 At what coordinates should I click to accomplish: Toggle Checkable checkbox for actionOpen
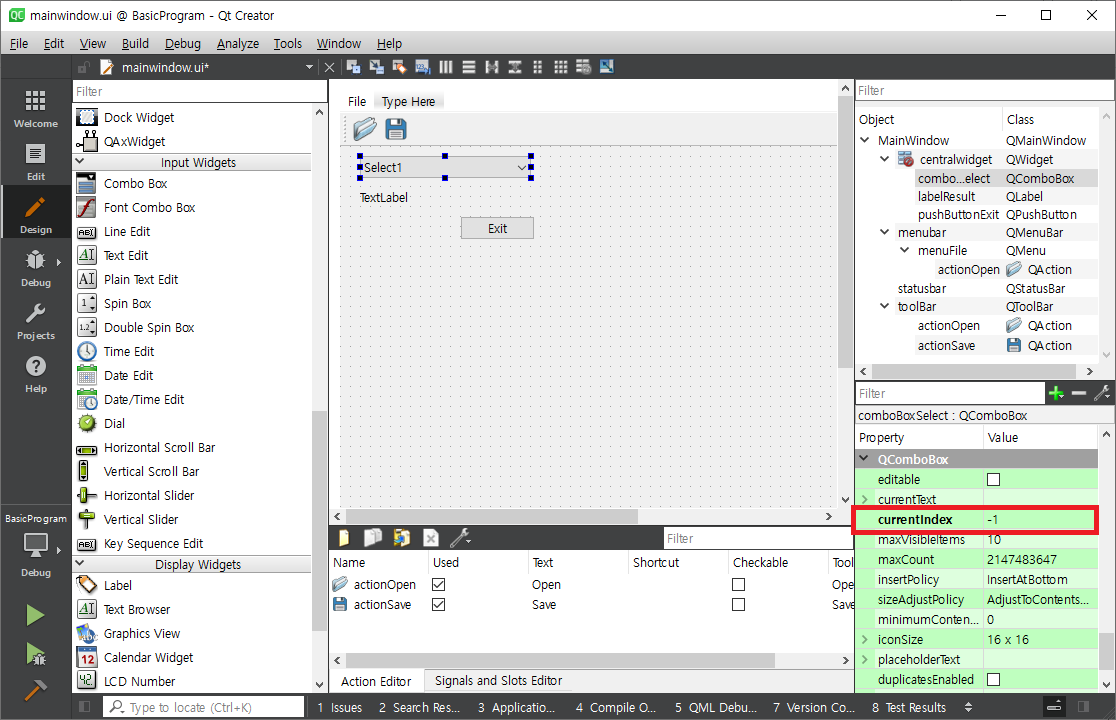pos(739,584)
